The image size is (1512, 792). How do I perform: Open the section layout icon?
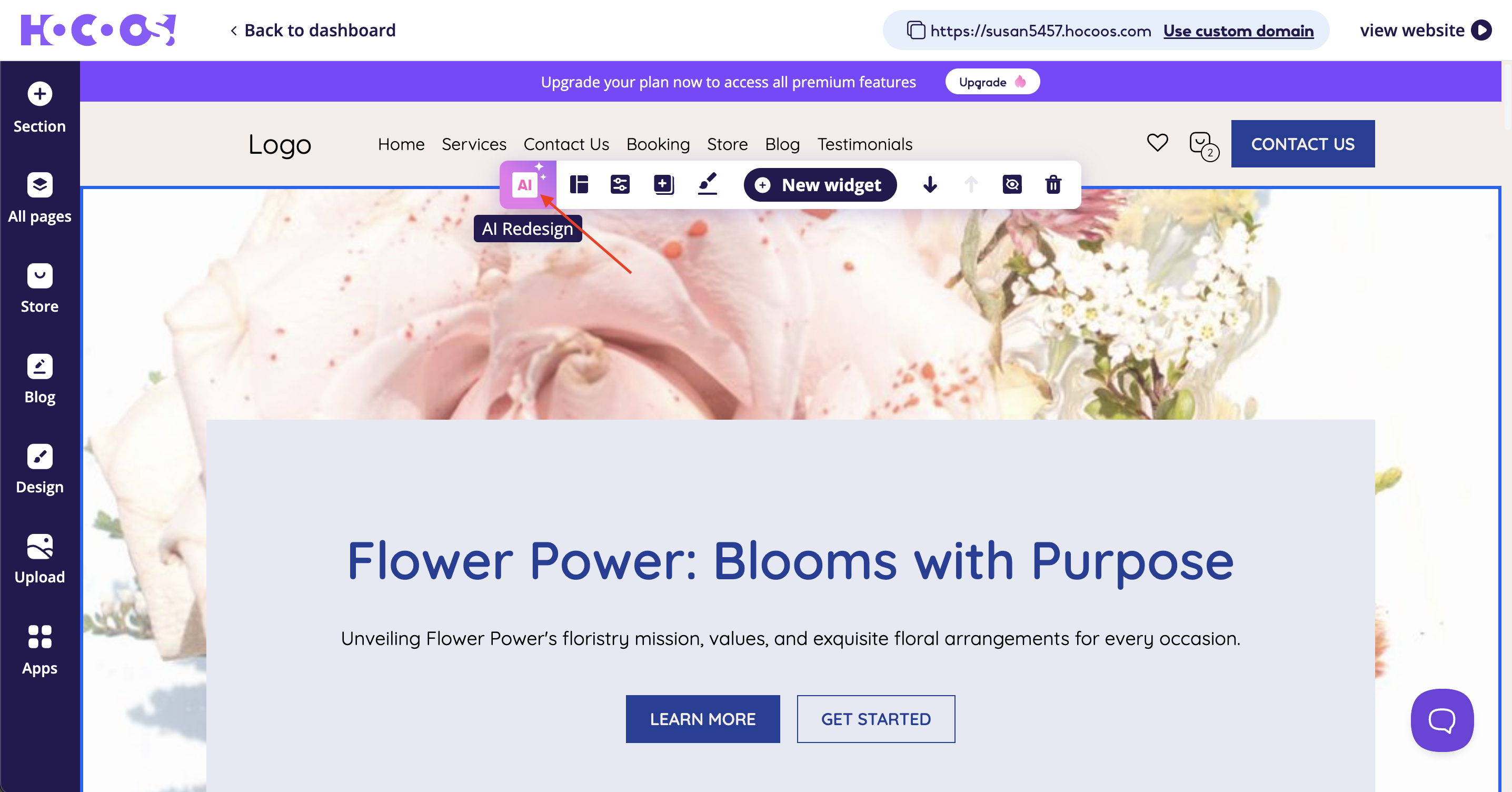tap(579, 185)
